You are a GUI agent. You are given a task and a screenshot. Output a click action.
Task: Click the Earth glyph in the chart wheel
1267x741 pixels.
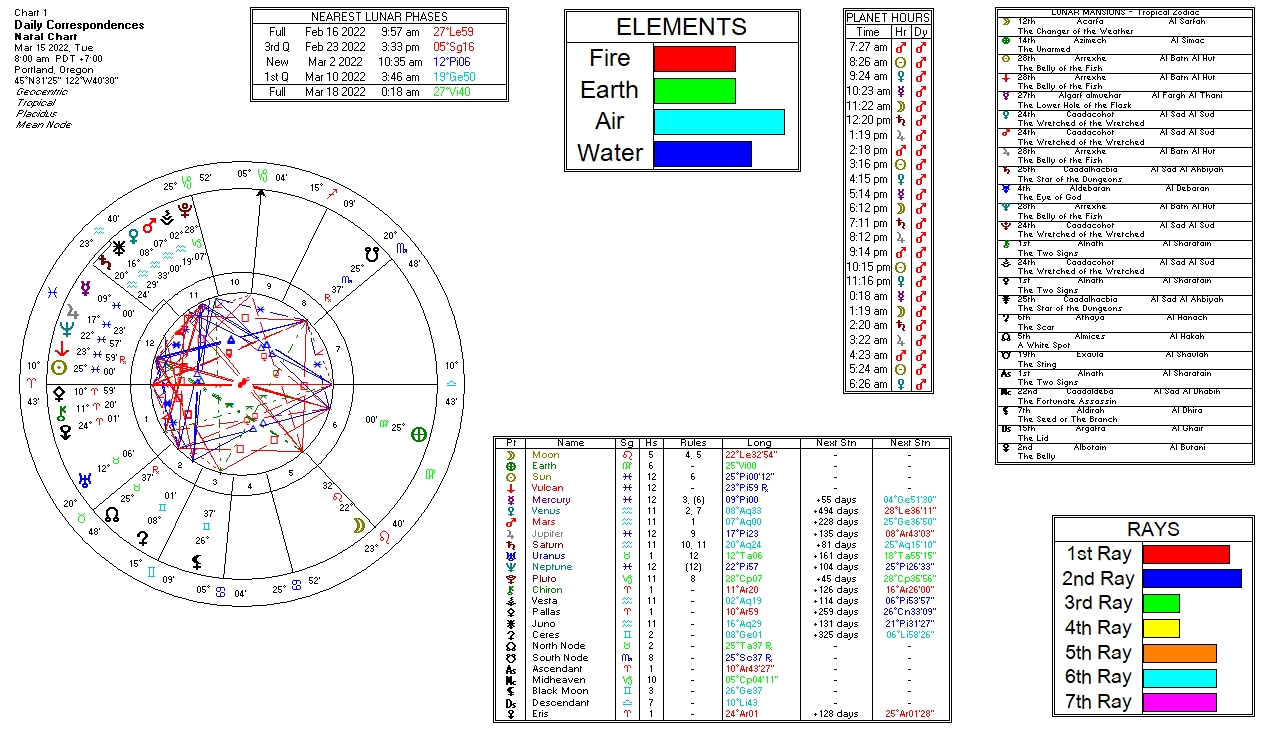click(419, 433)
